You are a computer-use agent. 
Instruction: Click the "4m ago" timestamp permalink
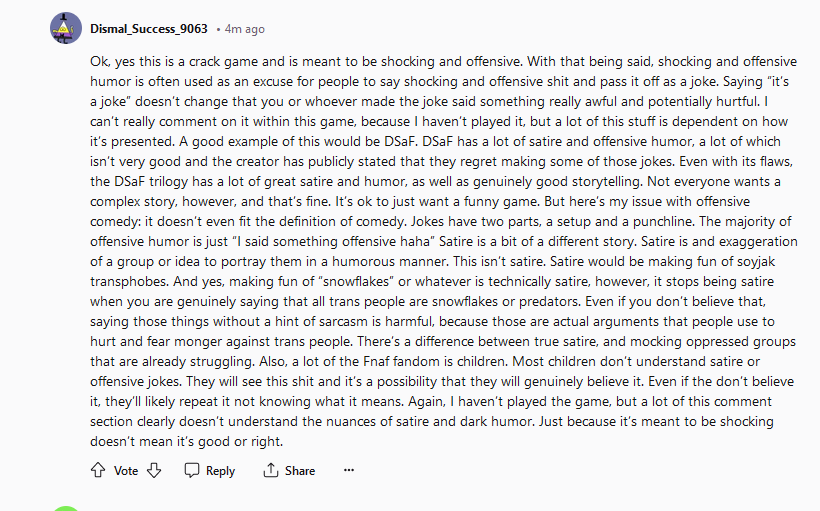pyautogui.click(x=245, y=29)
